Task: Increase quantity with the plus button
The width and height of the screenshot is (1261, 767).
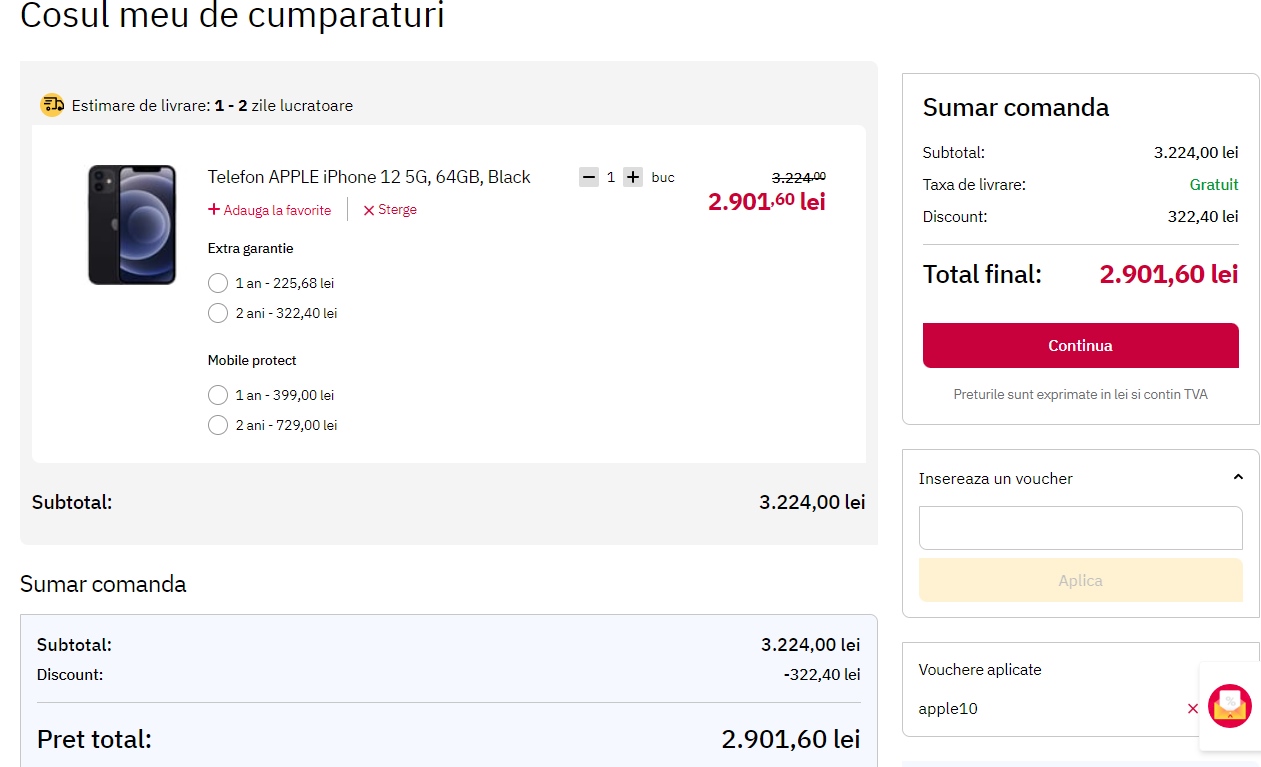Action: (x=633, y=177)
